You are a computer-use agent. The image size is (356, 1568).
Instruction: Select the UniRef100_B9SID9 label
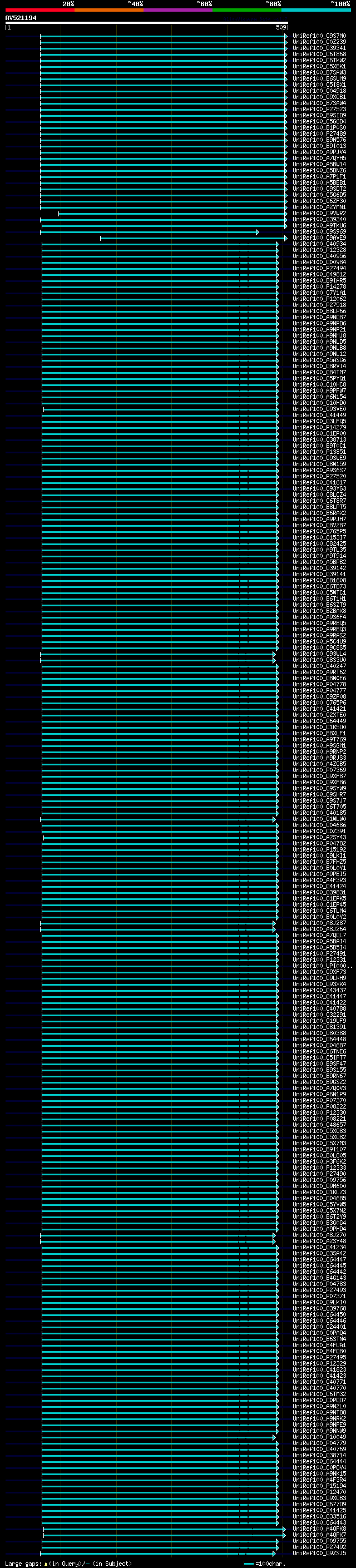[319, 116]
